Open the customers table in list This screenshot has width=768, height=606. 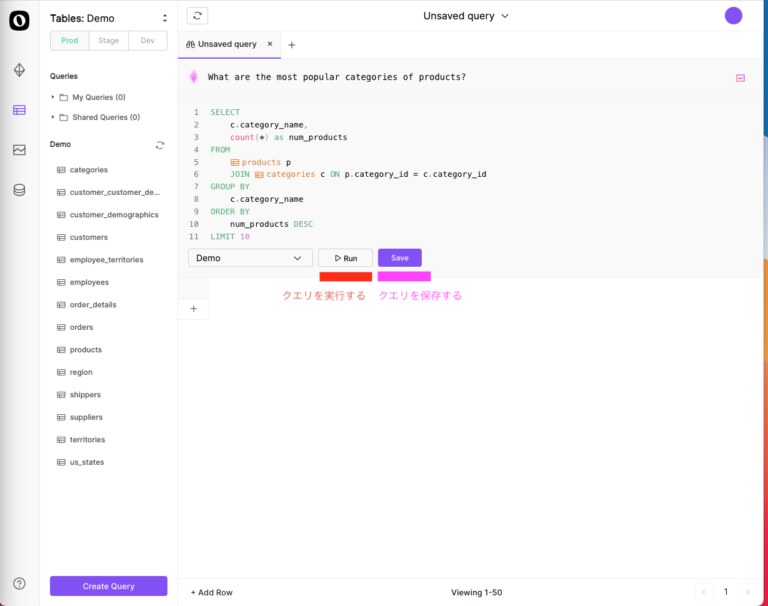click(x=89, y=237)
